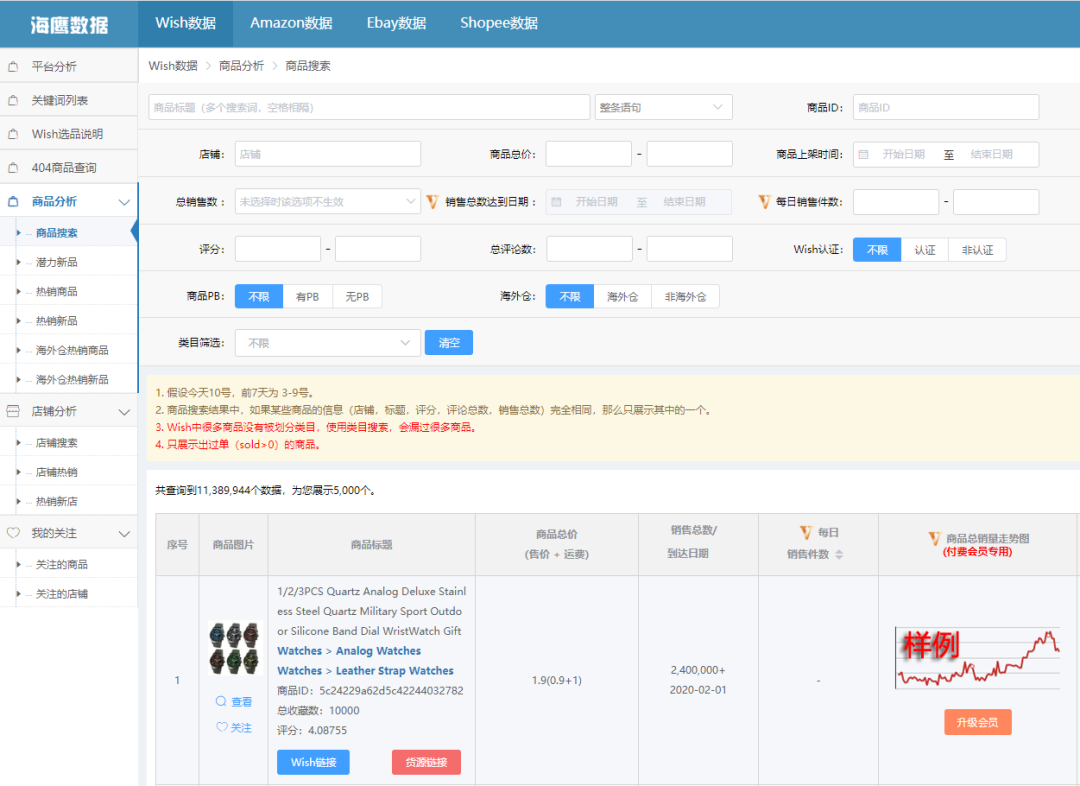Click the 店铺 input field
The height and width of the screenshot is (786, 1080).
coord(328,154)
